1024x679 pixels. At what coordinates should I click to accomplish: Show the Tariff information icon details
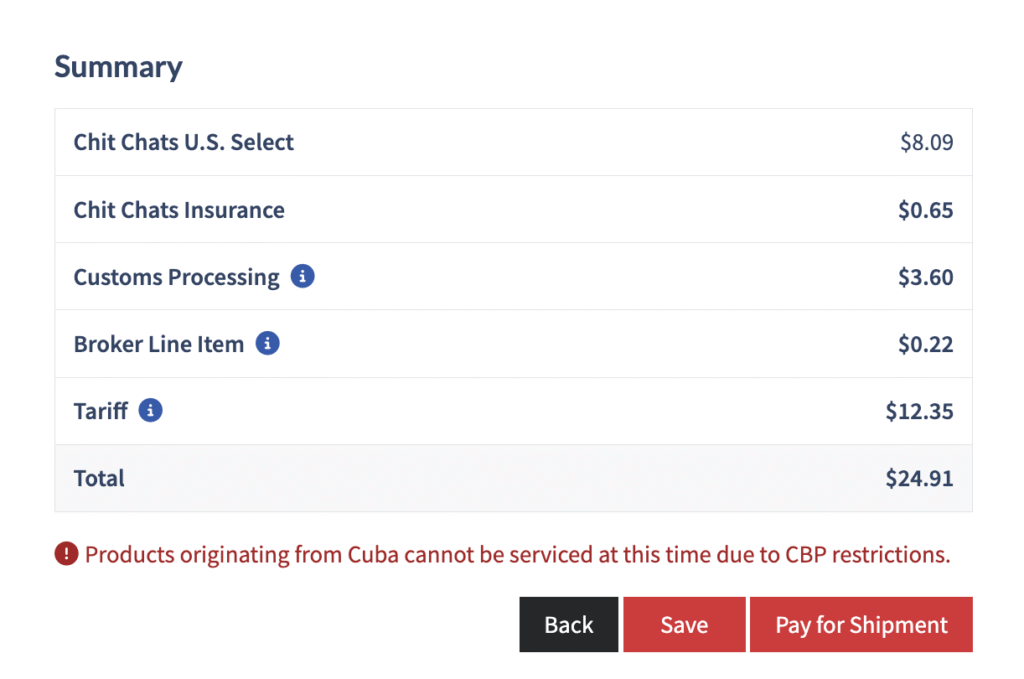(150, 410)
